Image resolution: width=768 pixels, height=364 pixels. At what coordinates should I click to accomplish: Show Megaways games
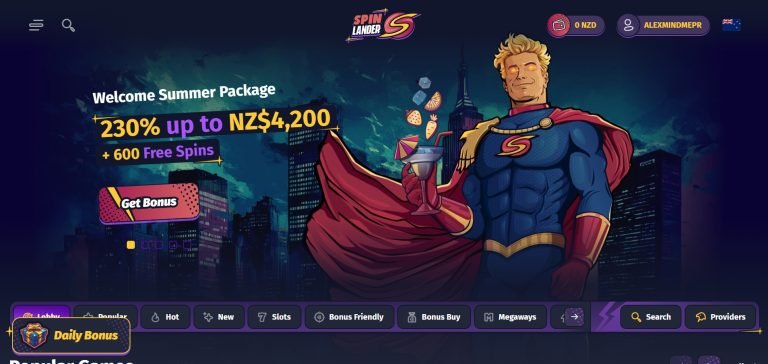tap(510, 317)
